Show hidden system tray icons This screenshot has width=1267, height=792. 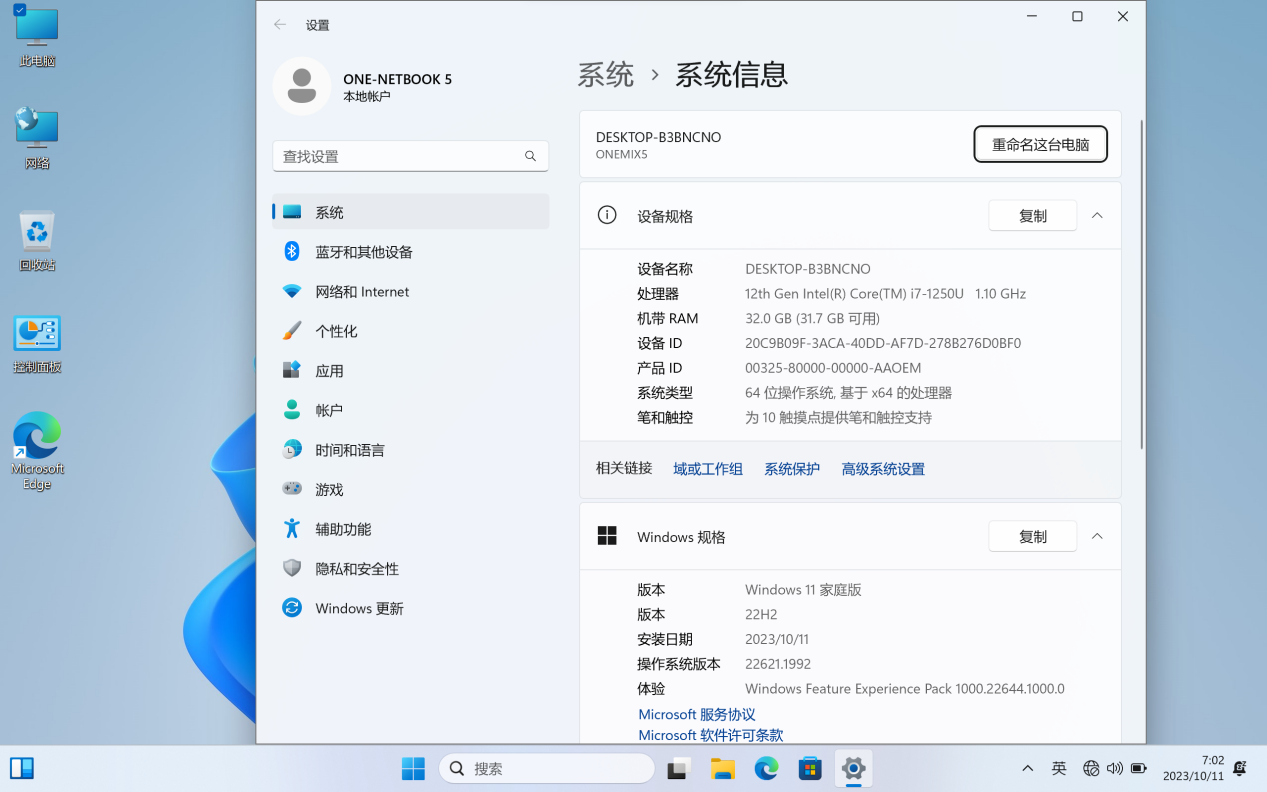coord(1027,768)
